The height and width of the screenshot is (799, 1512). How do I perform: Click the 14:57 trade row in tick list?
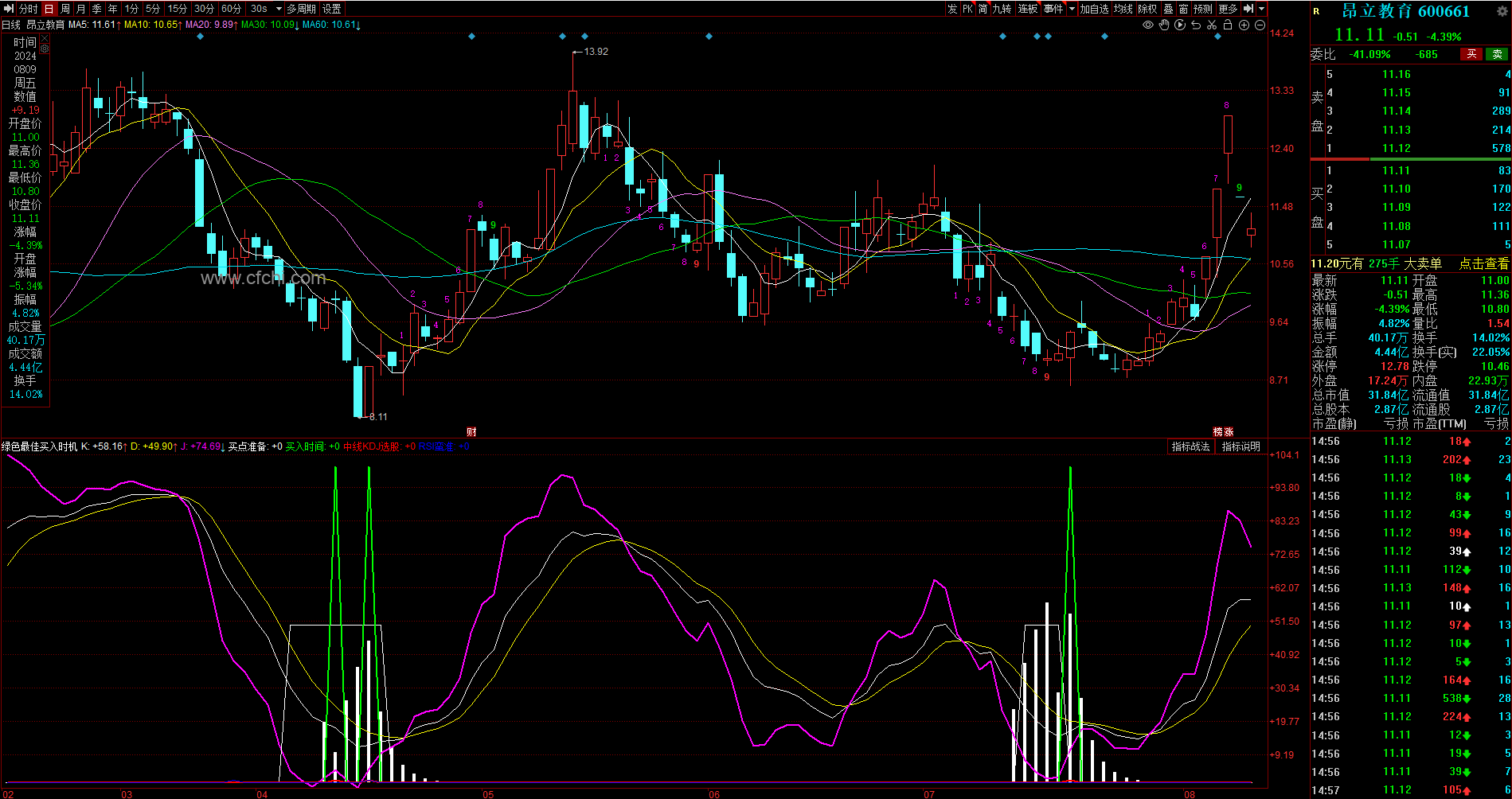point(1411,790)
